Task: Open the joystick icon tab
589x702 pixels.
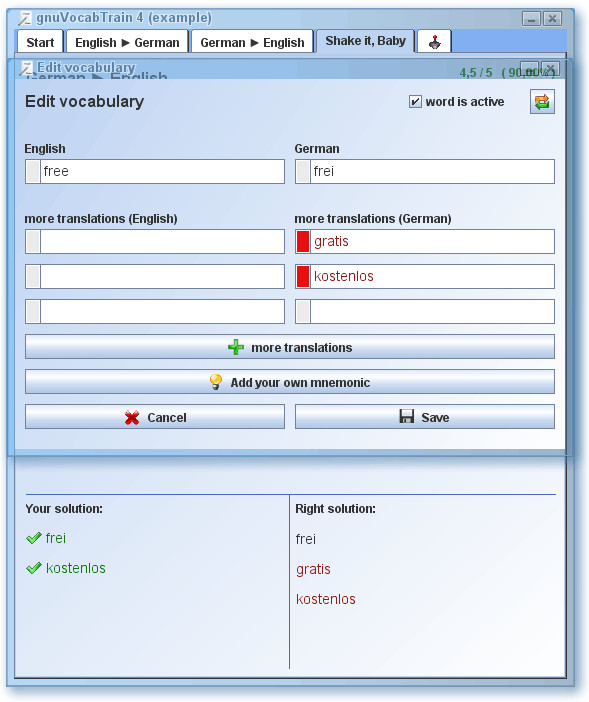Action: pyautogui.click(x=434, y=42)
